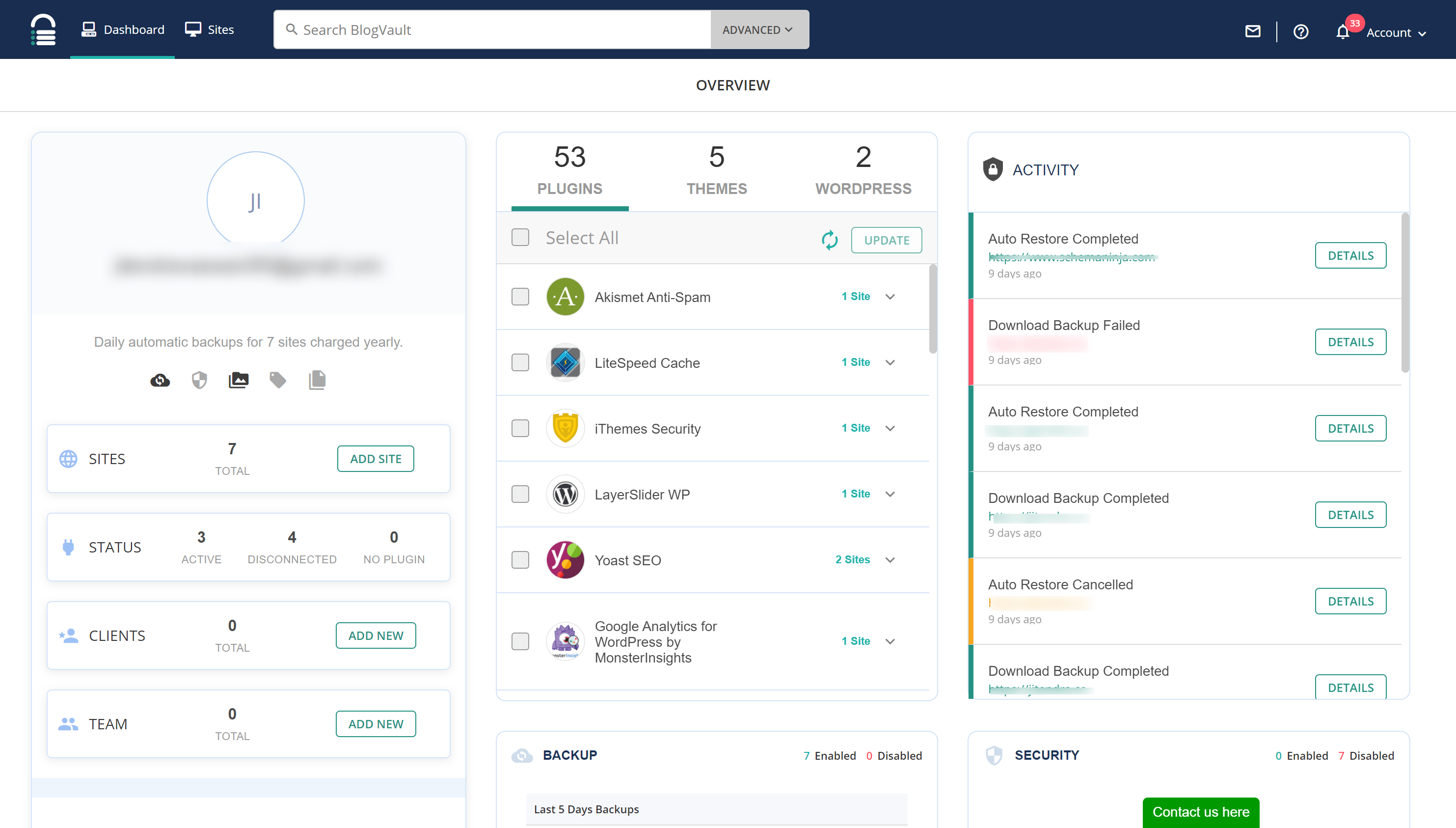Click the tag white-label feature icon

pyautogui.click(x=278, y=380)
